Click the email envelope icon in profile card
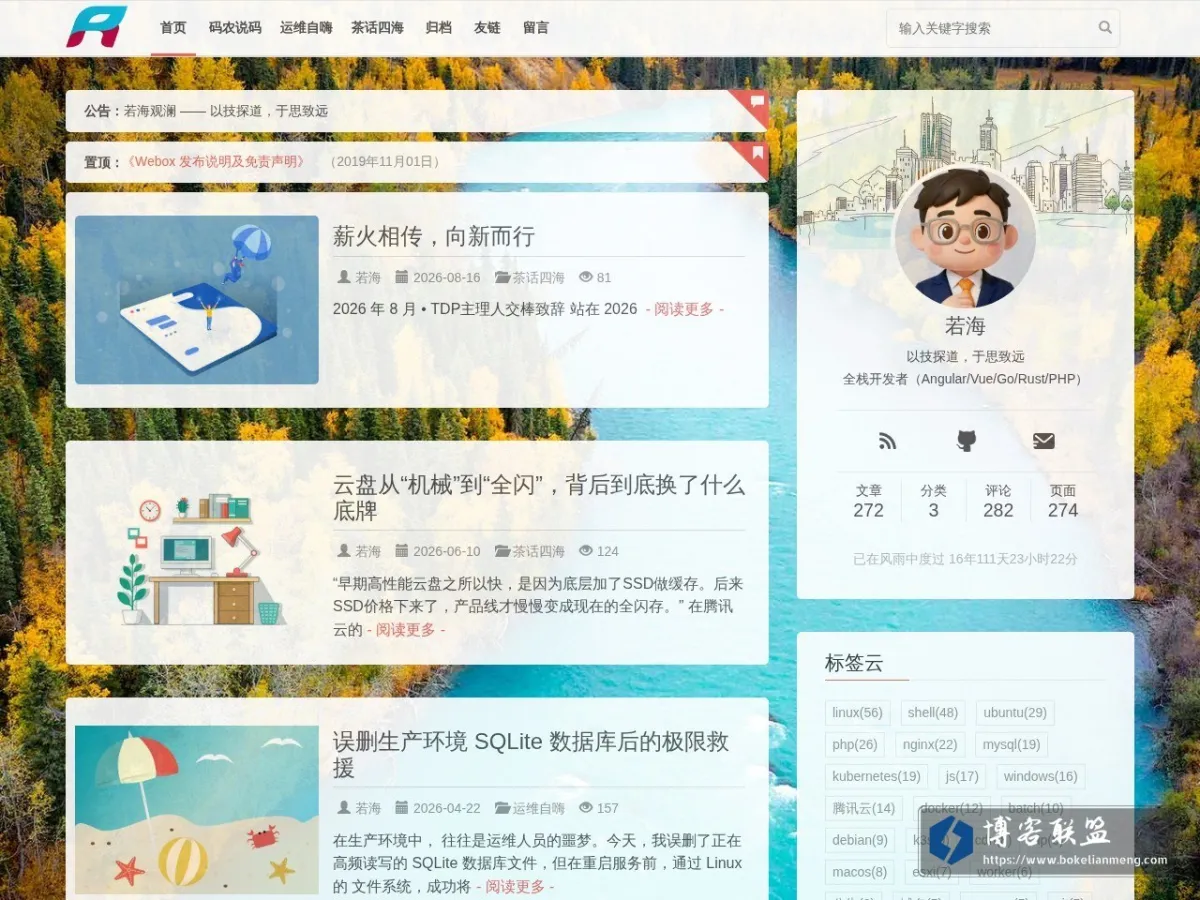This screenshot has width=1200, height=900. (1044, 441)
